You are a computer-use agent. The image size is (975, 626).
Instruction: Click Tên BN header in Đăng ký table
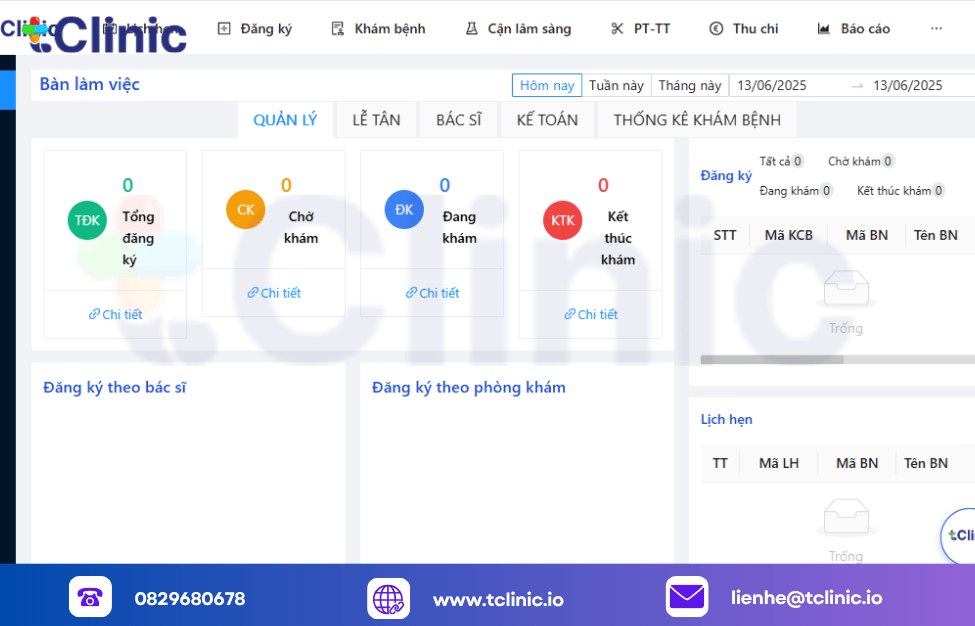coord(935,235)
